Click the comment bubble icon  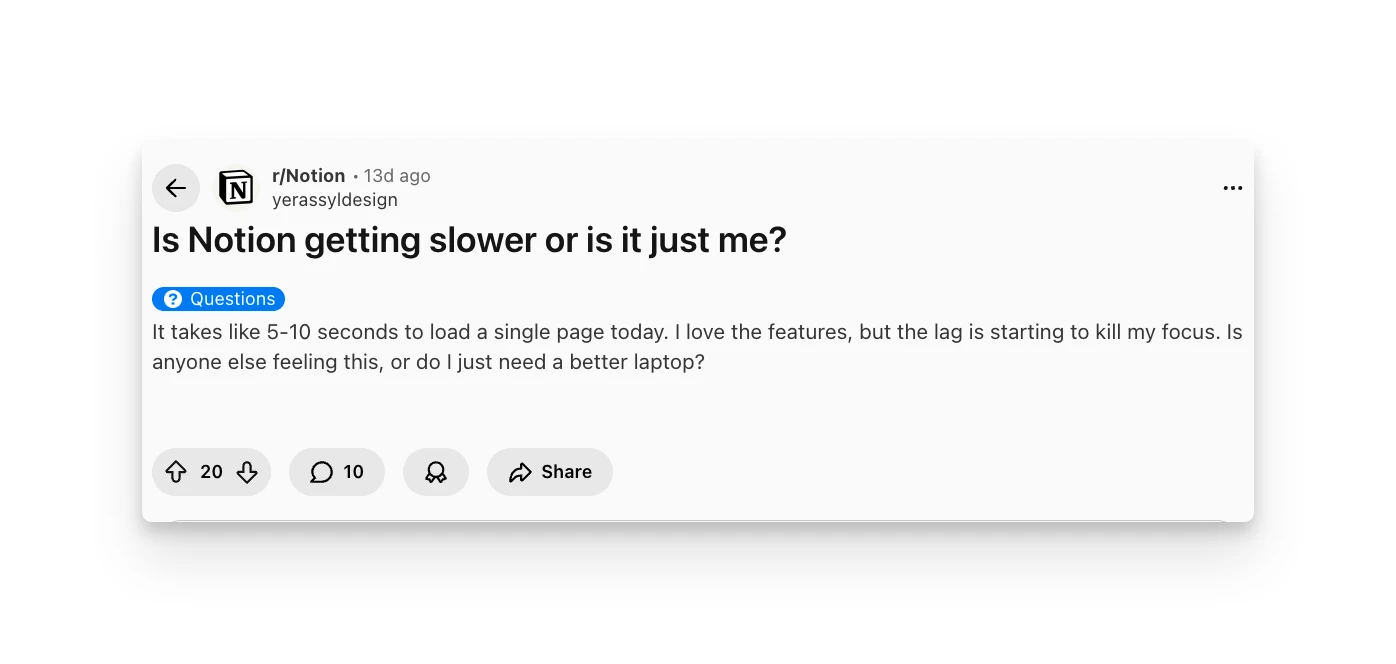click(321, 472)
